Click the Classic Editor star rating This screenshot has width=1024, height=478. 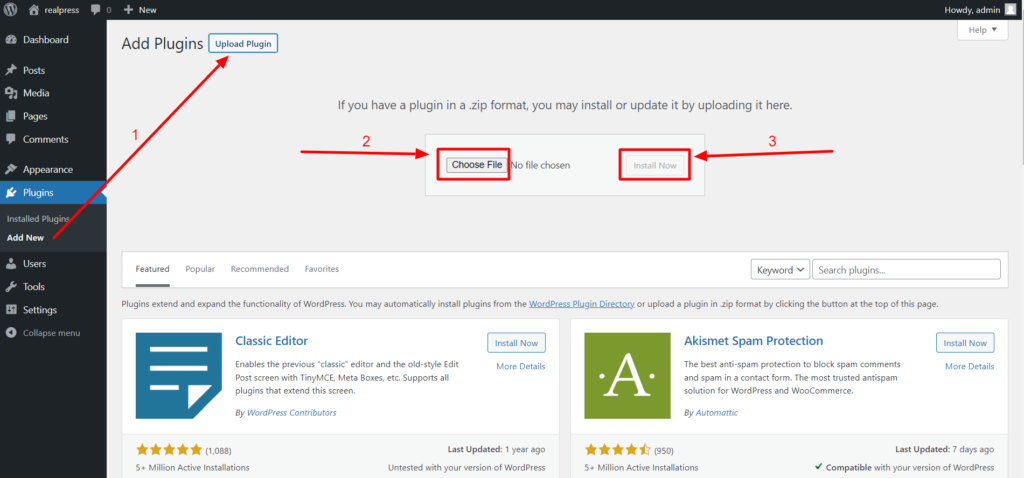click(x=169, y=450)
